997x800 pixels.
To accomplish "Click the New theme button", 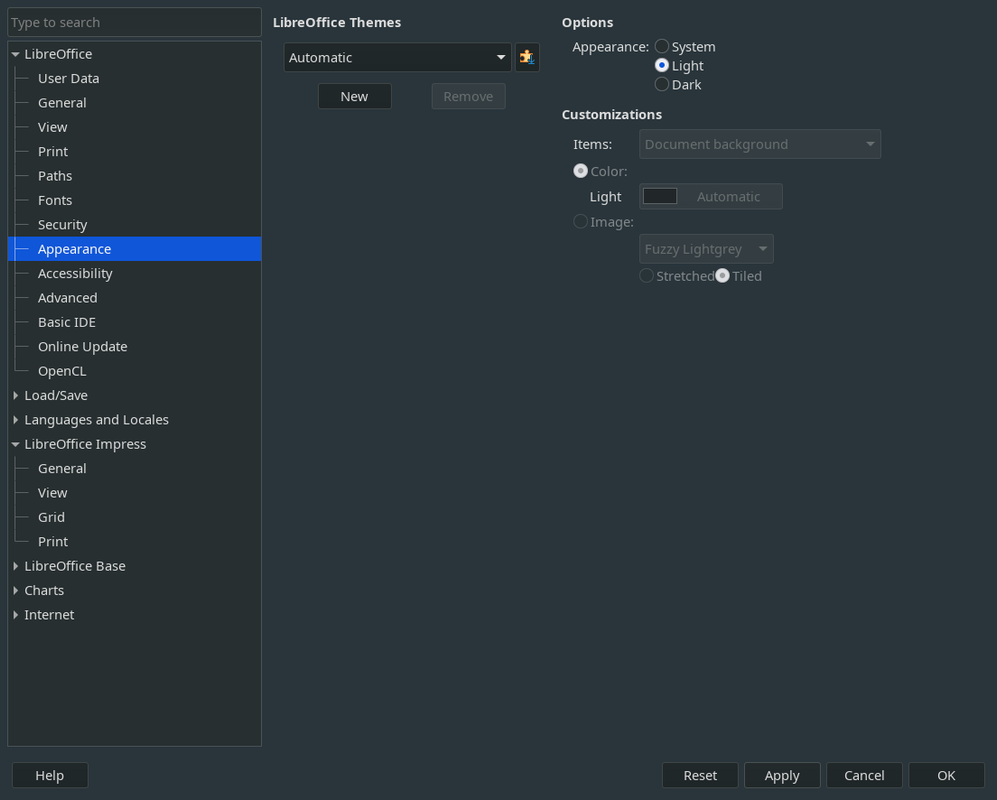I will click(x=355, y=97).
